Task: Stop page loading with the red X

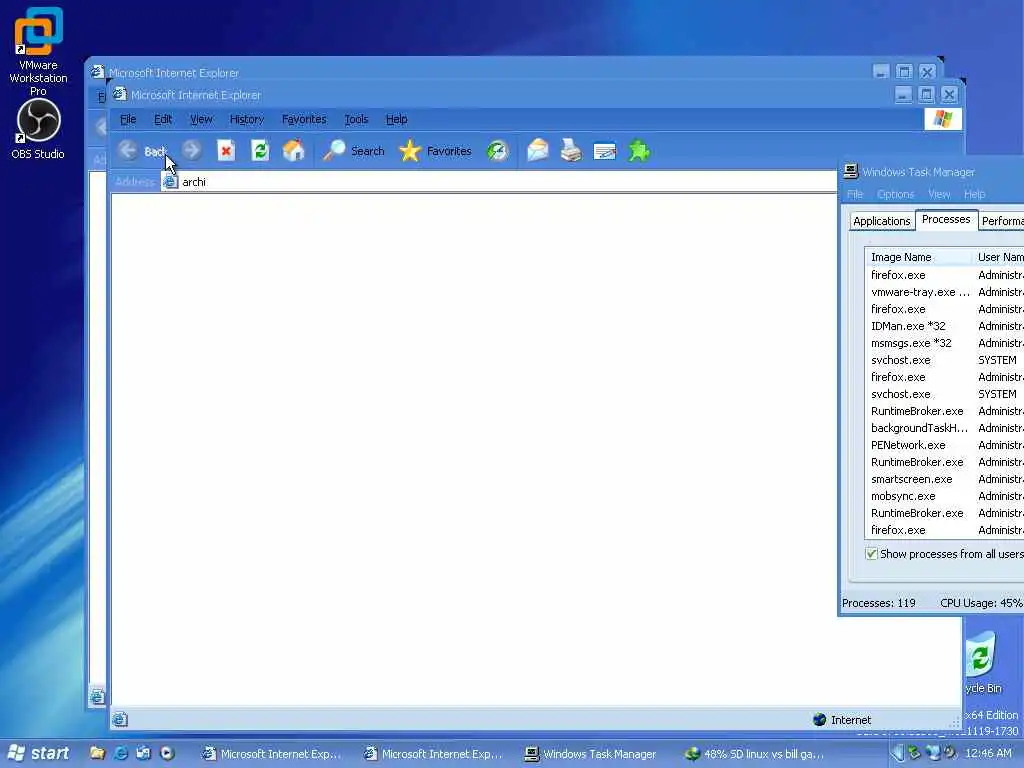Action: click(226, 151)
